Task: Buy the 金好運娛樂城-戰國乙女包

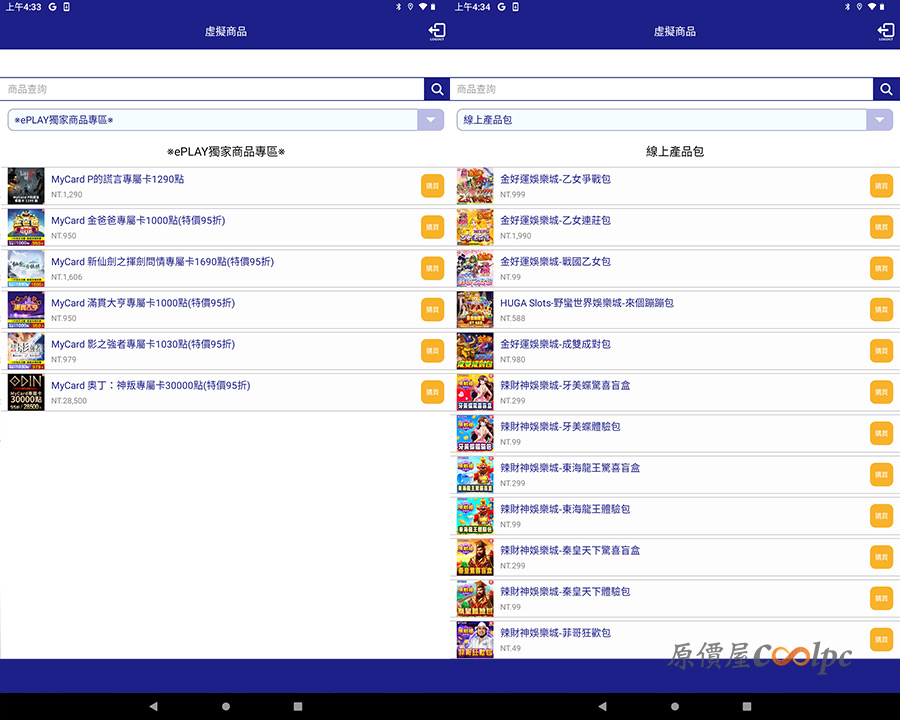Action: (x=881, y=269)
